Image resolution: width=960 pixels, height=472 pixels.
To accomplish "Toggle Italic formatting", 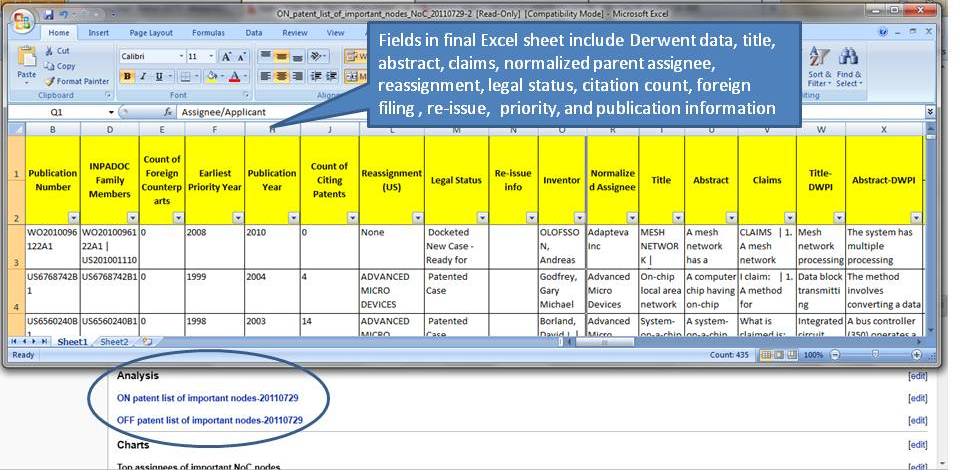I will pyautogui.click(x=144, y=77).
